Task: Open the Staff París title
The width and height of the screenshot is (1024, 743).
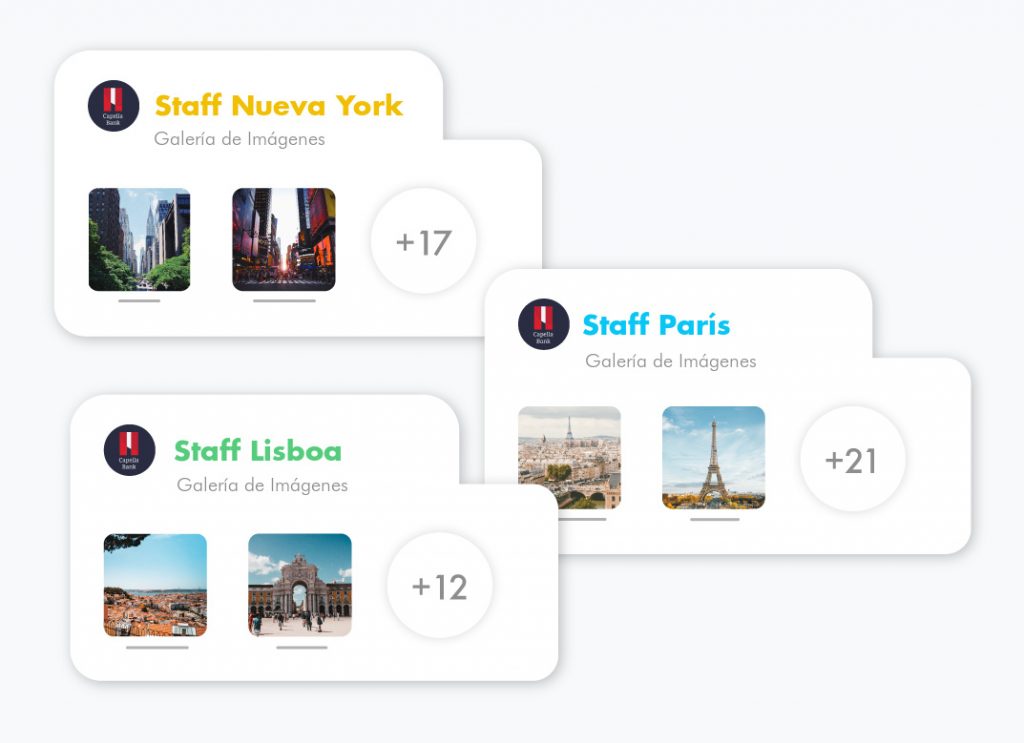Action: pos(656,324)
